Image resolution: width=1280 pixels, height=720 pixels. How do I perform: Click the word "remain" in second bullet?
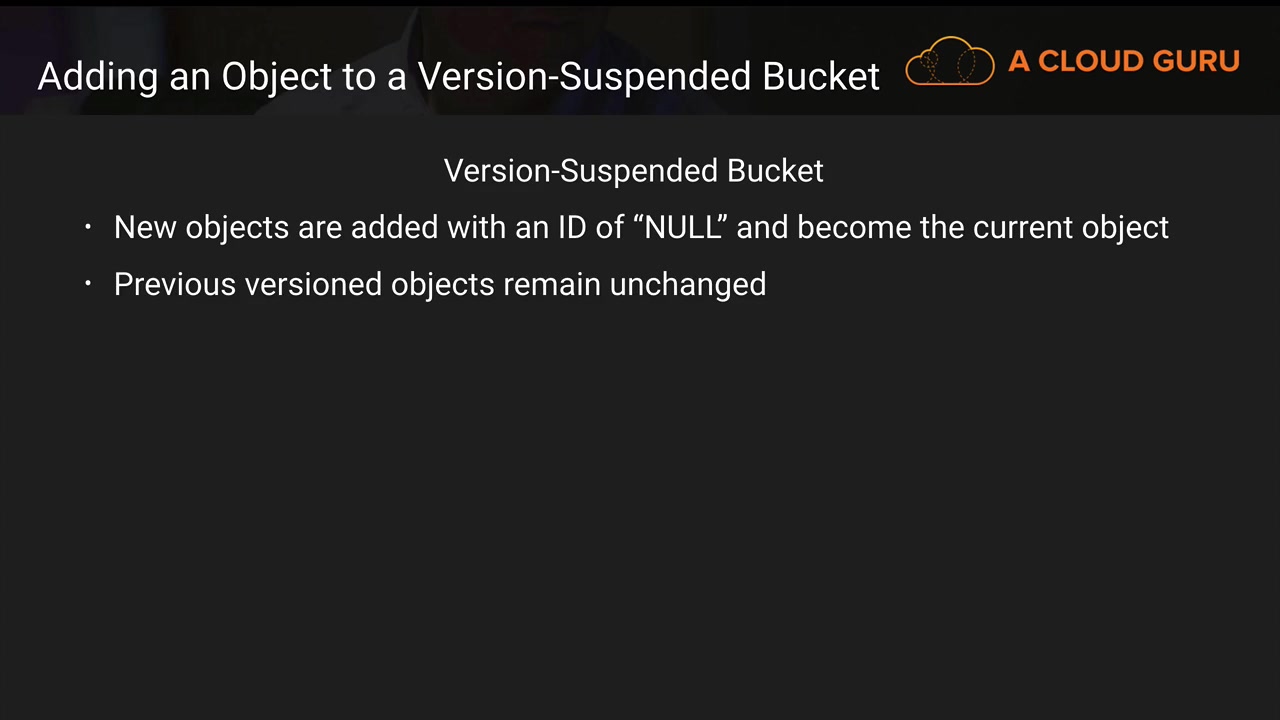[552, 285]
